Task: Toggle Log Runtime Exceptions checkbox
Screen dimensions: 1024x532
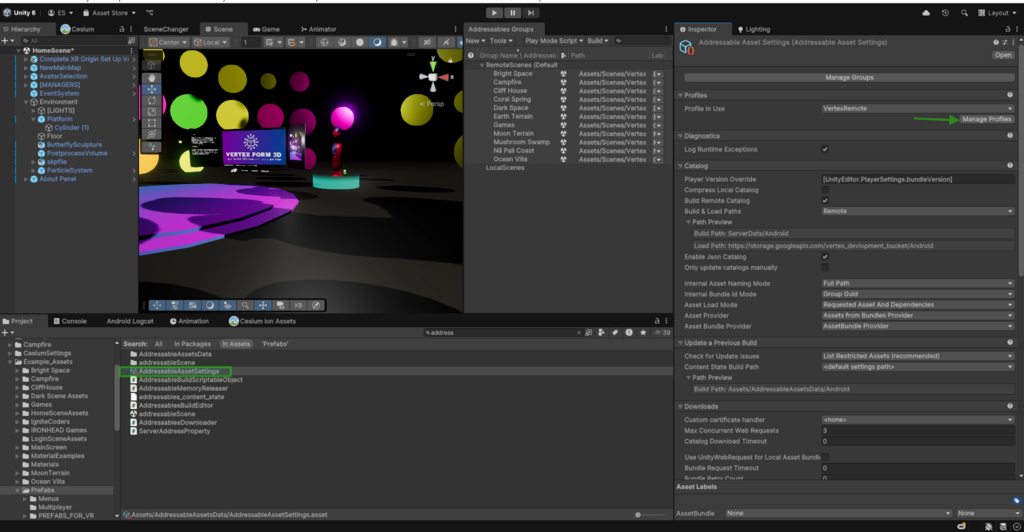Action: (x=825, y=149)
